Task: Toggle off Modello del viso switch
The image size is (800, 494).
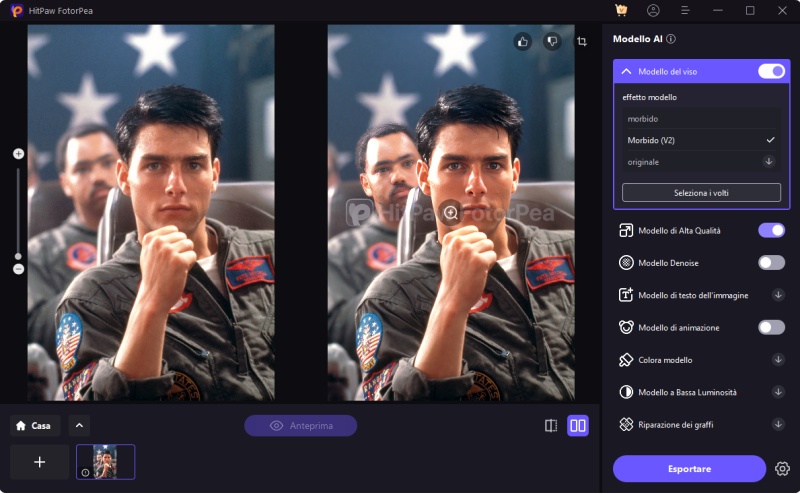Action: [771, 71]
